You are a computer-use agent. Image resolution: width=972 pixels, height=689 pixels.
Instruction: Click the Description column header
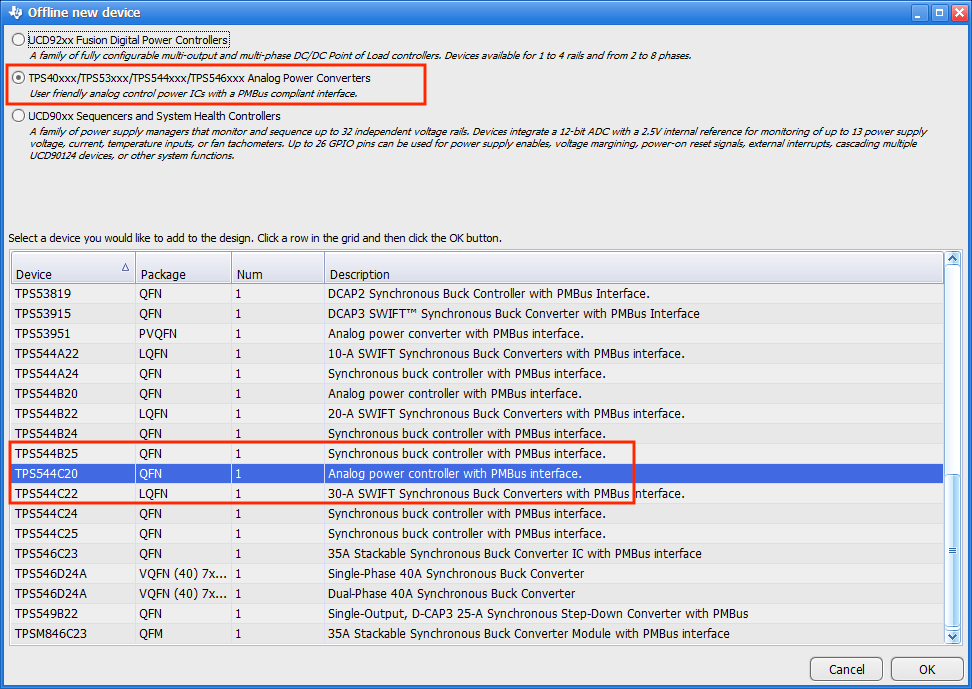[634, 267]
